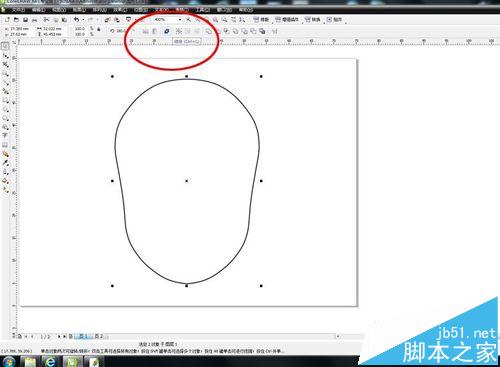500x367 pixels.
Task: Switch to page 2 tab
Action: 99,337
